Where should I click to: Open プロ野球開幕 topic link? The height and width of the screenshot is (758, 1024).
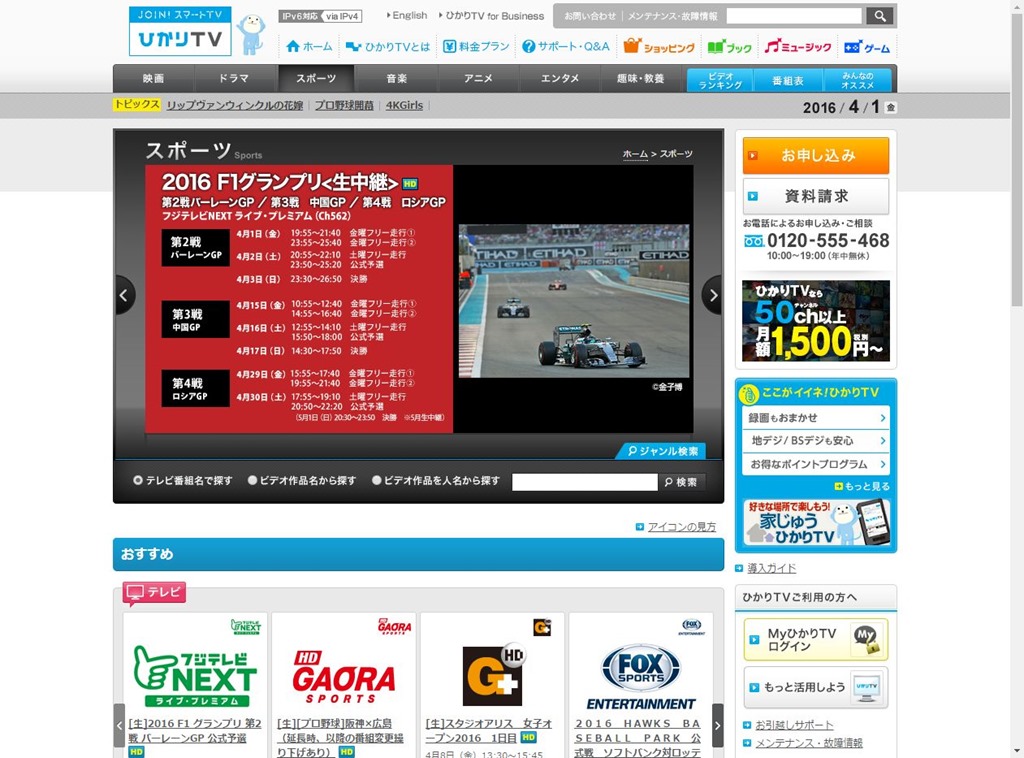344,105
